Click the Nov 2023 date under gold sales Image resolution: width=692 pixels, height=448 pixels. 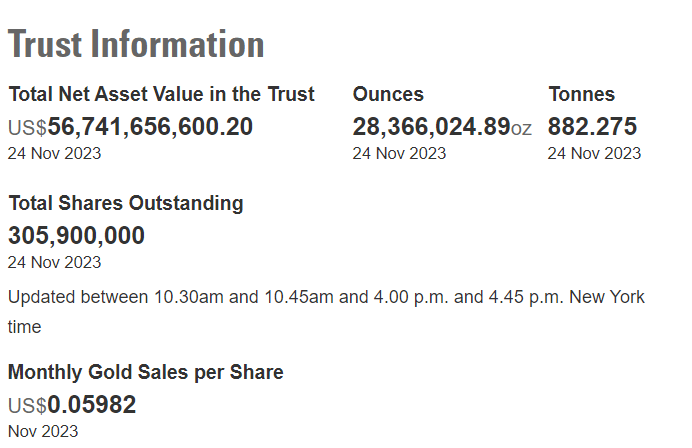point(42,431)
